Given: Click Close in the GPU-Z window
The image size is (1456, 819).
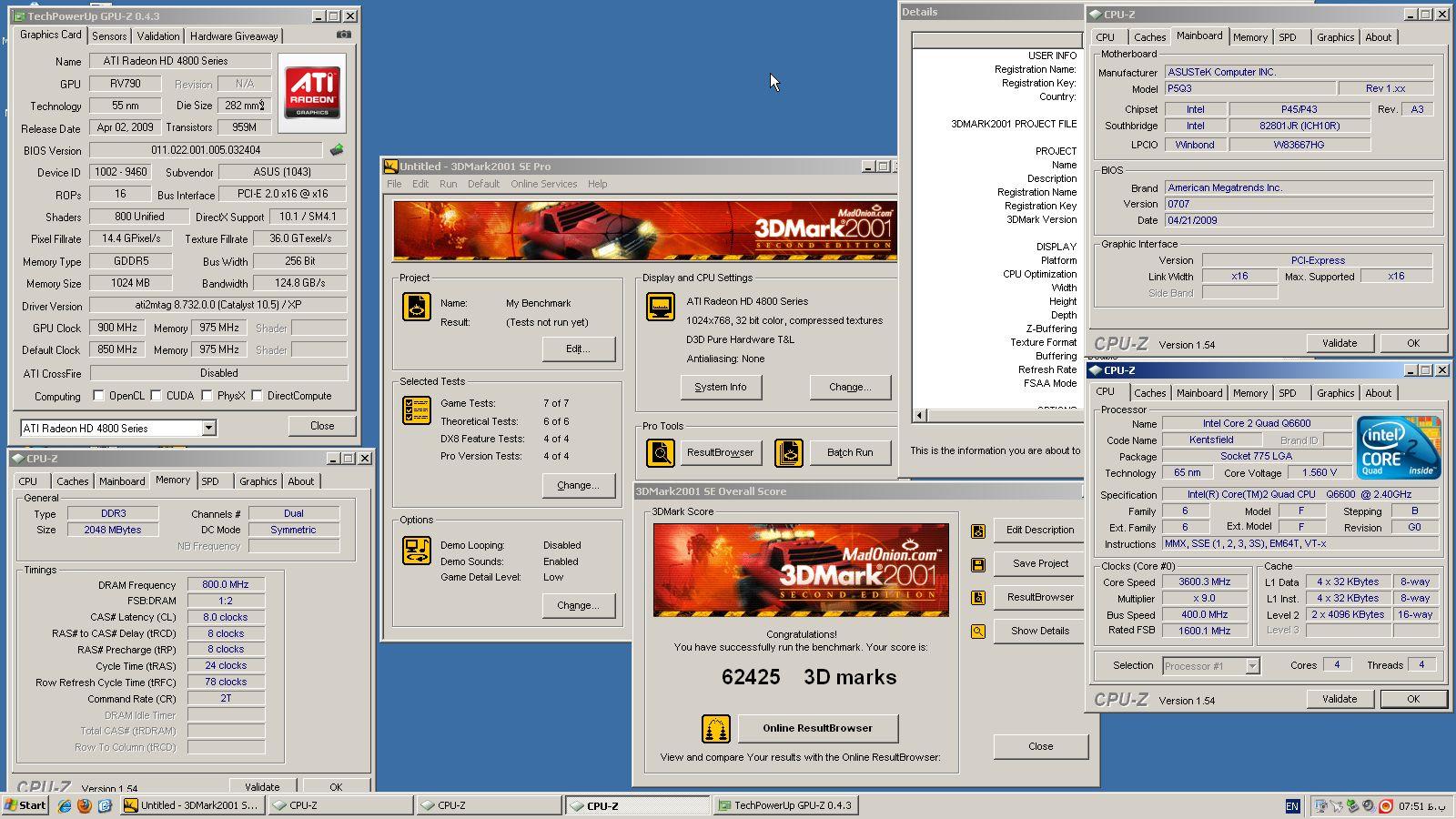Looking at the screenshot, I should [322, 426].
